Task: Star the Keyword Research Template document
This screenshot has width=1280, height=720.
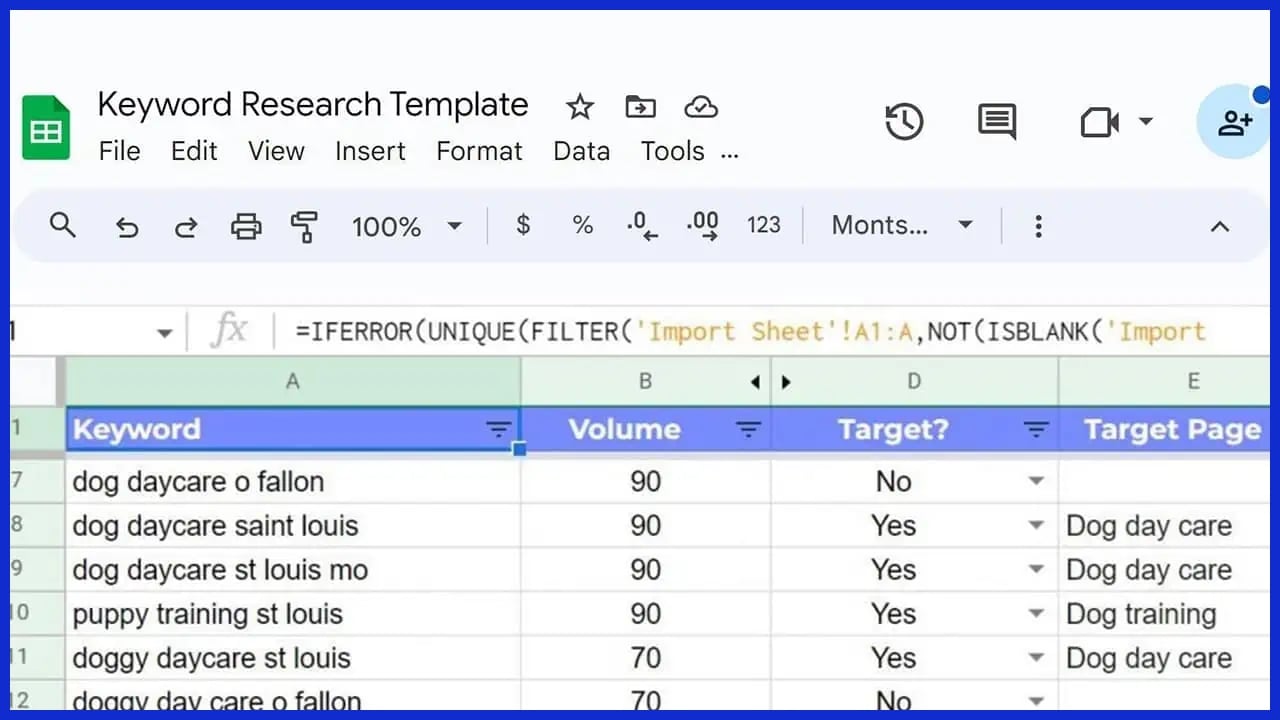Action: coord(579,106)
